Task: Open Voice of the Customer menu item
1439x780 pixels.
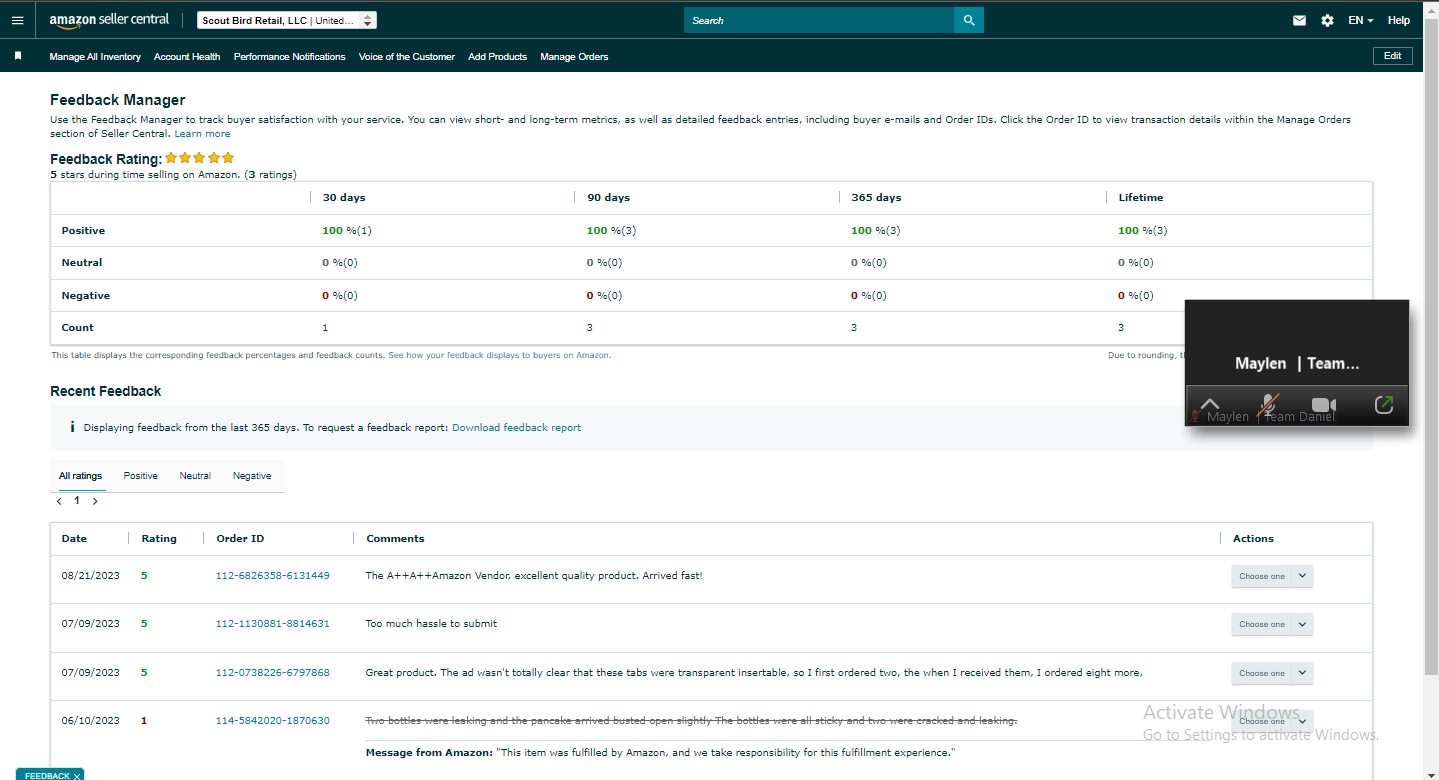Action: [407, 57]
